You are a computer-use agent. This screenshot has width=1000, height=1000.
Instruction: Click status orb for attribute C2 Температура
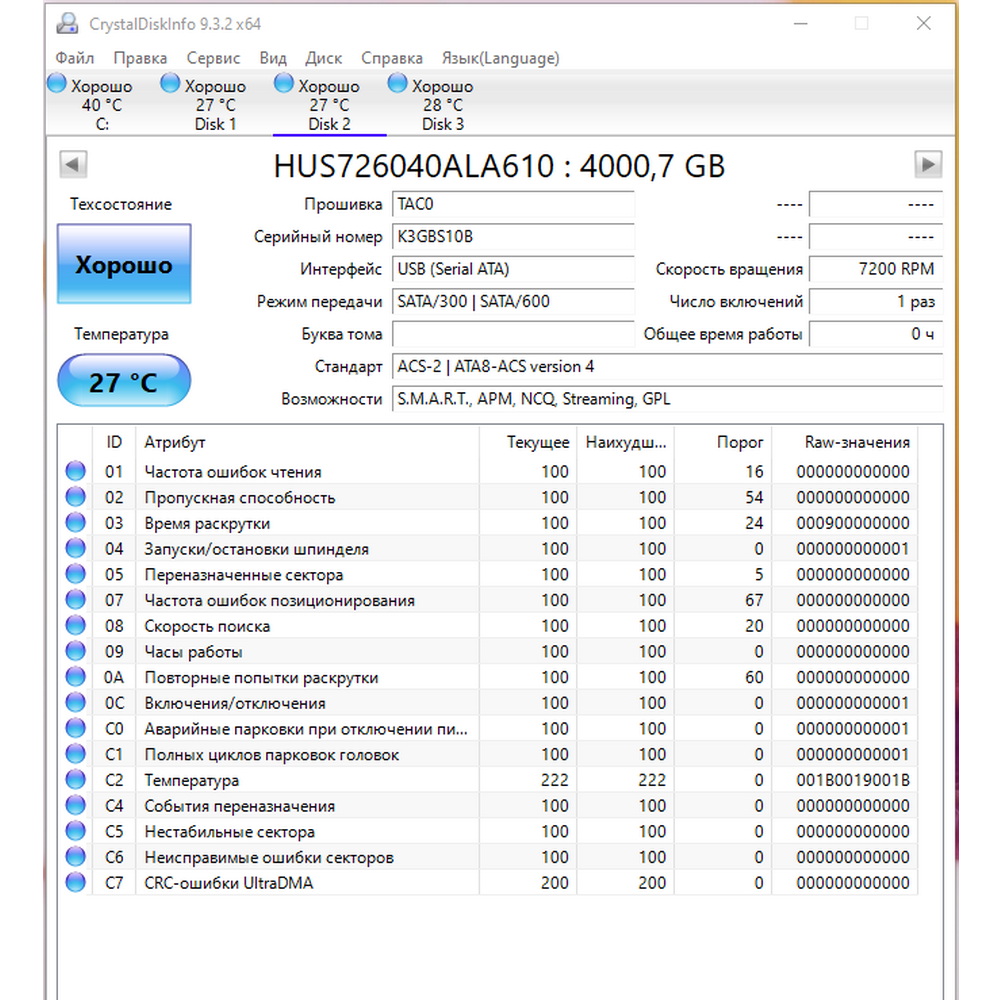click(75, 779)
